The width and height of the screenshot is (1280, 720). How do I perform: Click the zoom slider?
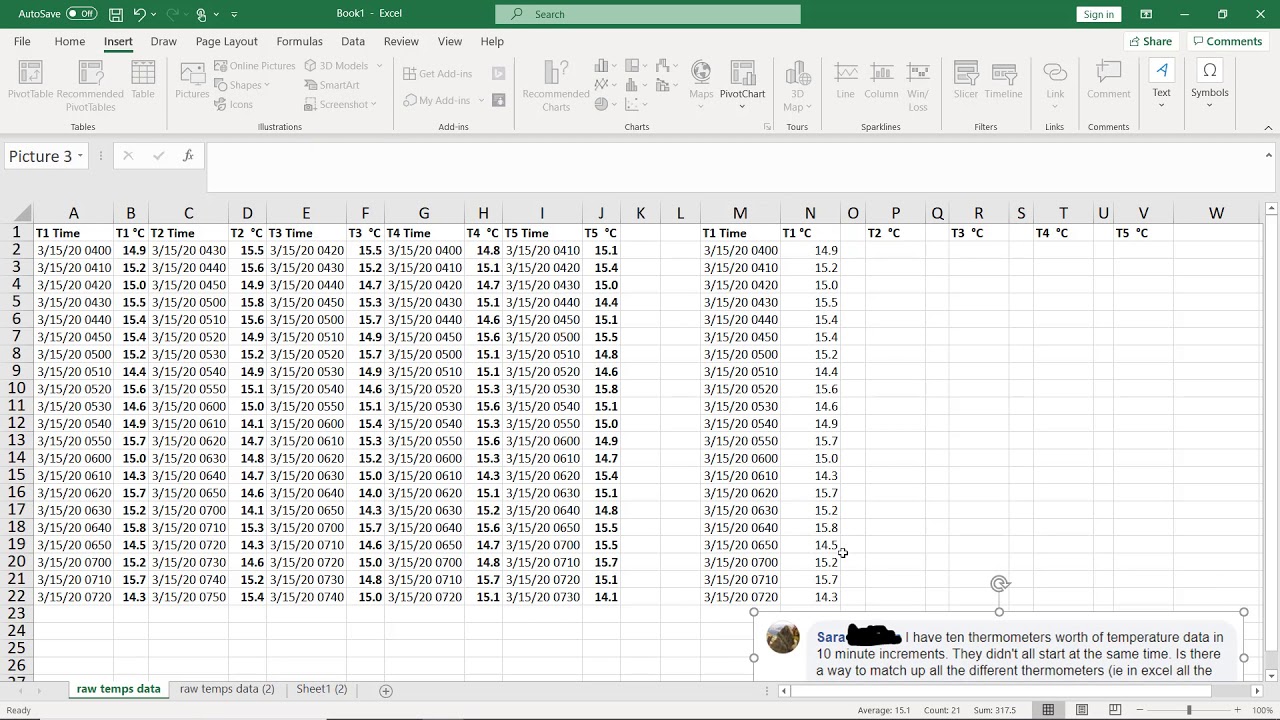pyautogui.click(x=1190, y=710)
